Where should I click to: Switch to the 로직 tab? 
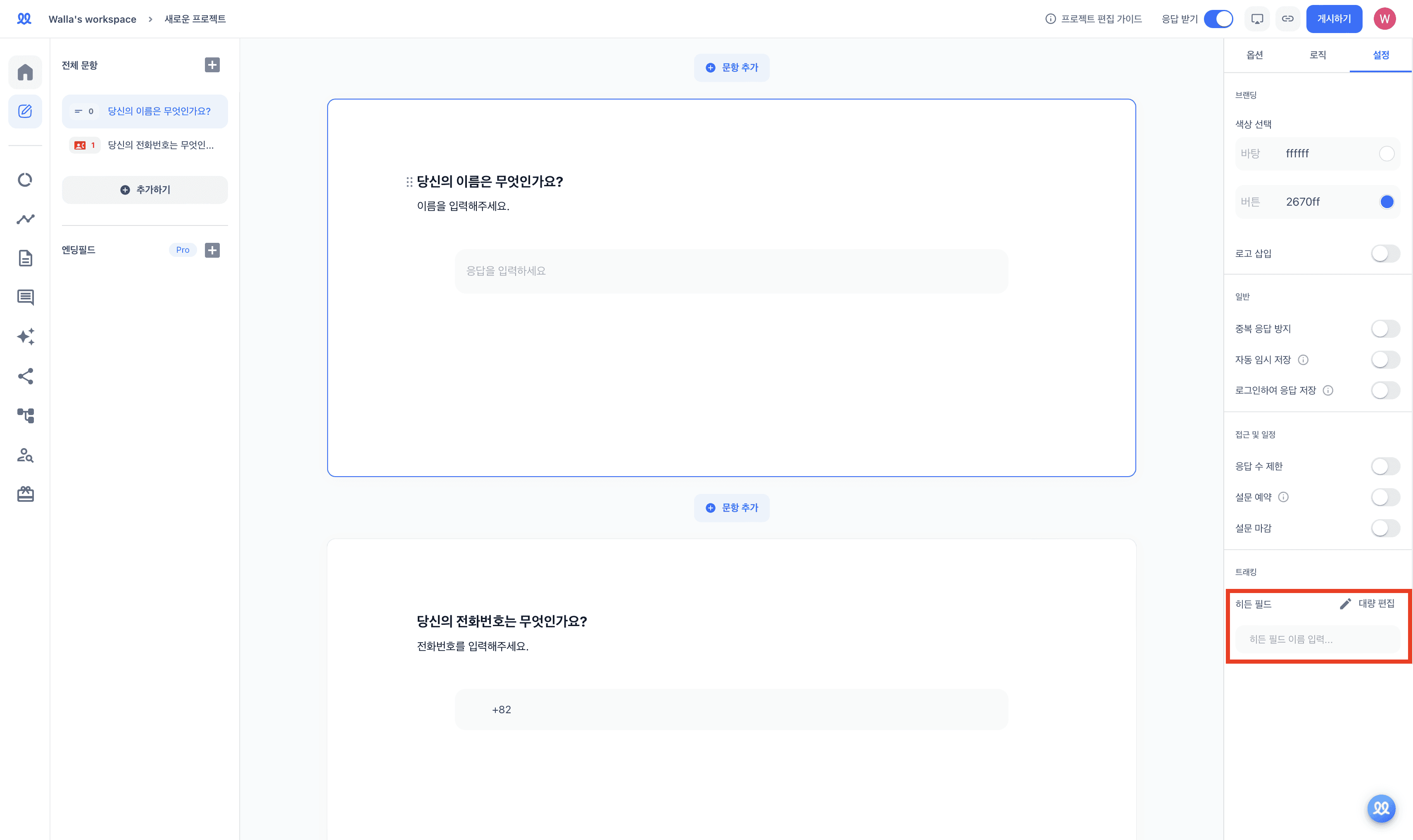(x=1317, y=55)
